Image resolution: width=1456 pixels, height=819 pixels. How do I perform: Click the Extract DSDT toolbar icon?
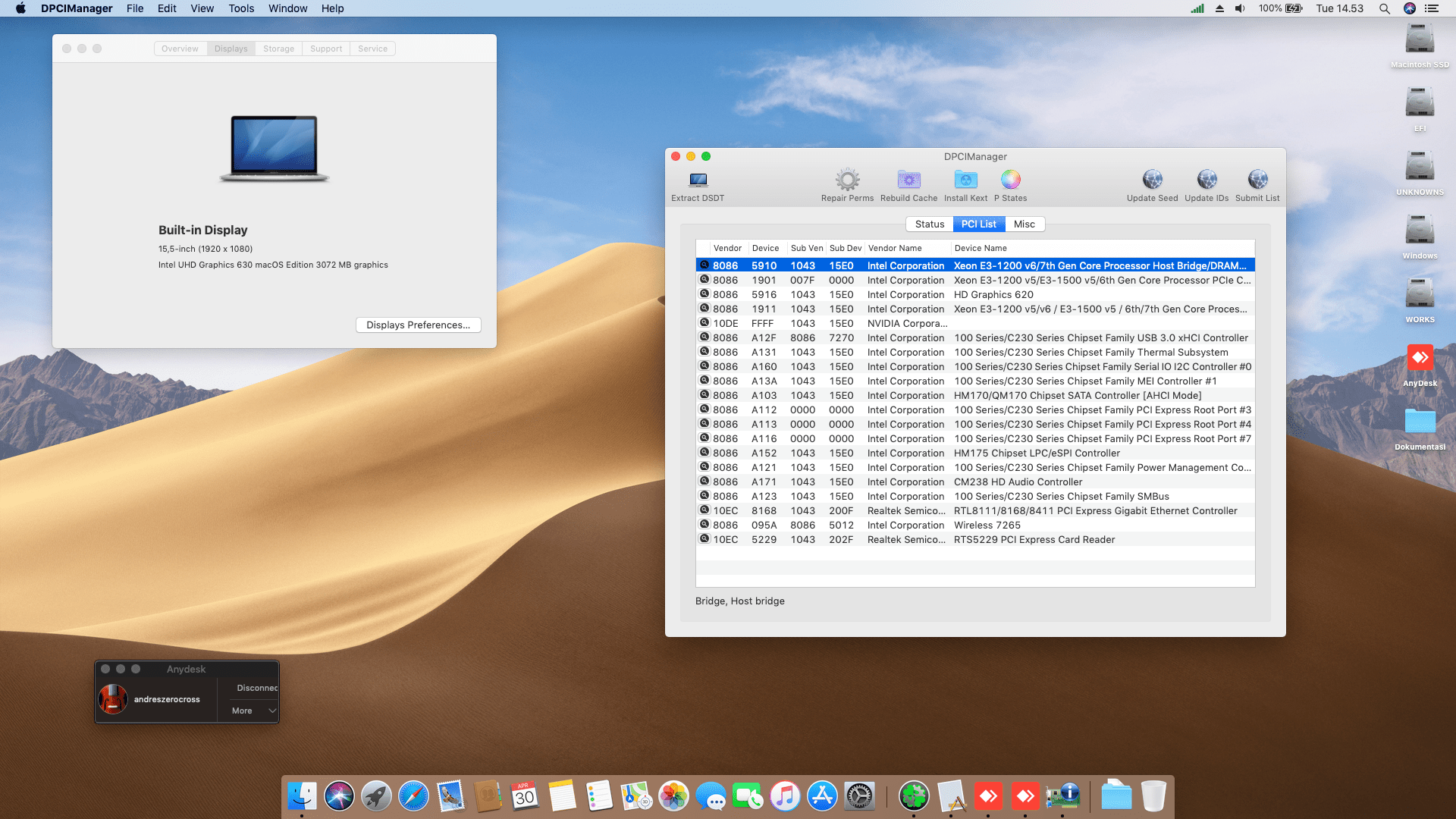pyautogui.click(x=698, y=180)
